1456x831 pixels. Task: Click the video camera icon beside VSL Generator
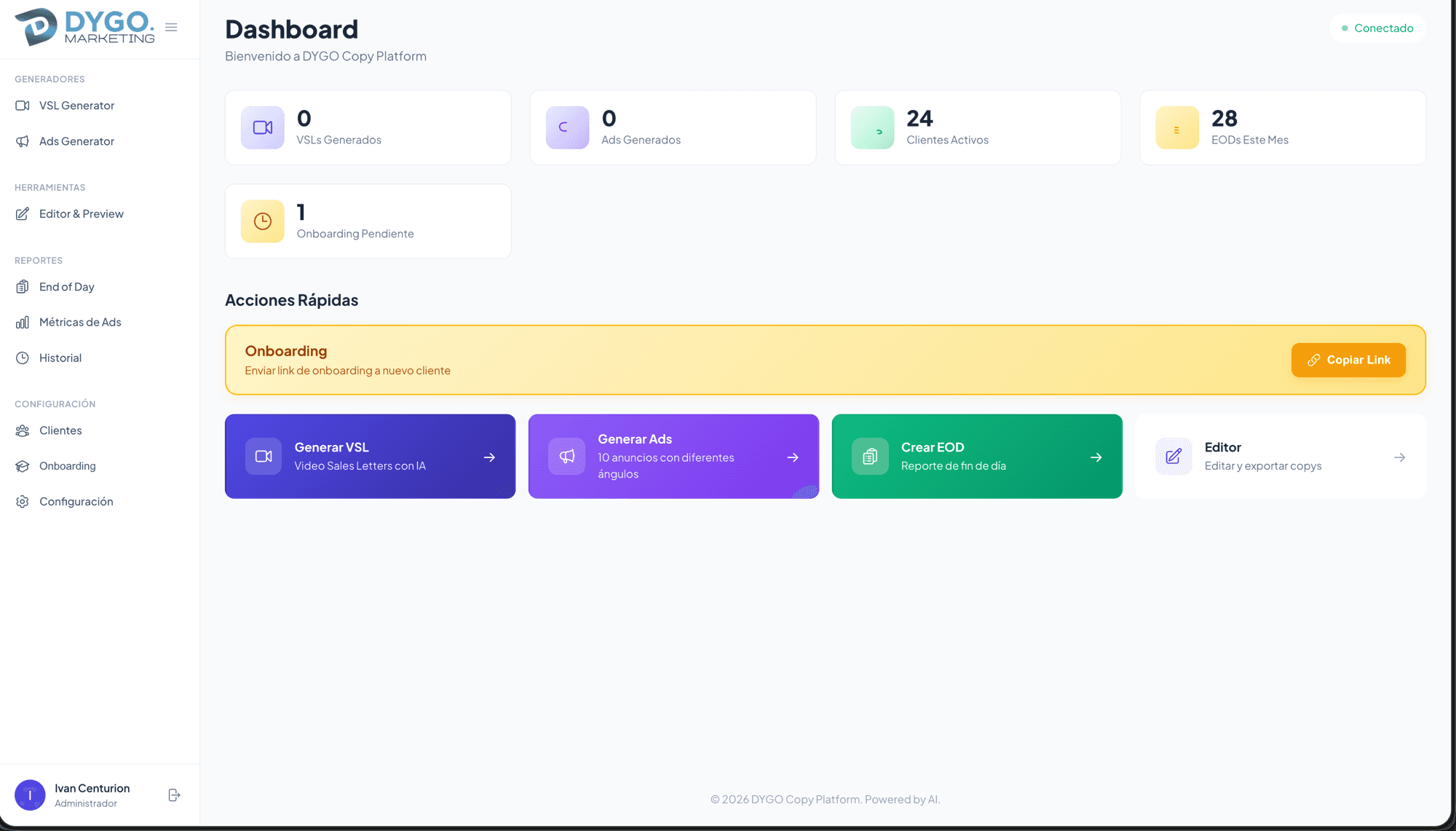pyautogui.click(x=23, y=106)
